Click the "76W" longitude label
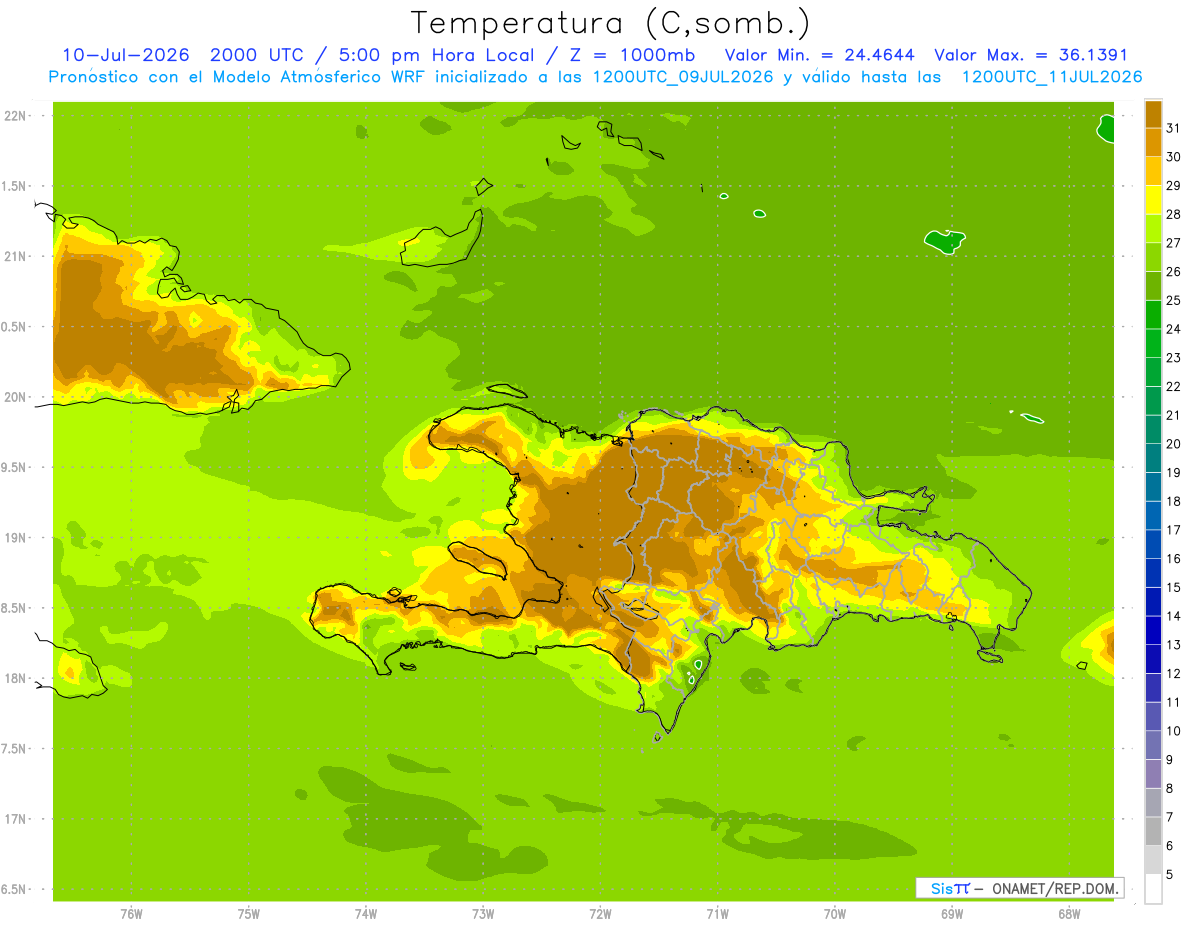The image size is (1200, 927). click(131, 914)
